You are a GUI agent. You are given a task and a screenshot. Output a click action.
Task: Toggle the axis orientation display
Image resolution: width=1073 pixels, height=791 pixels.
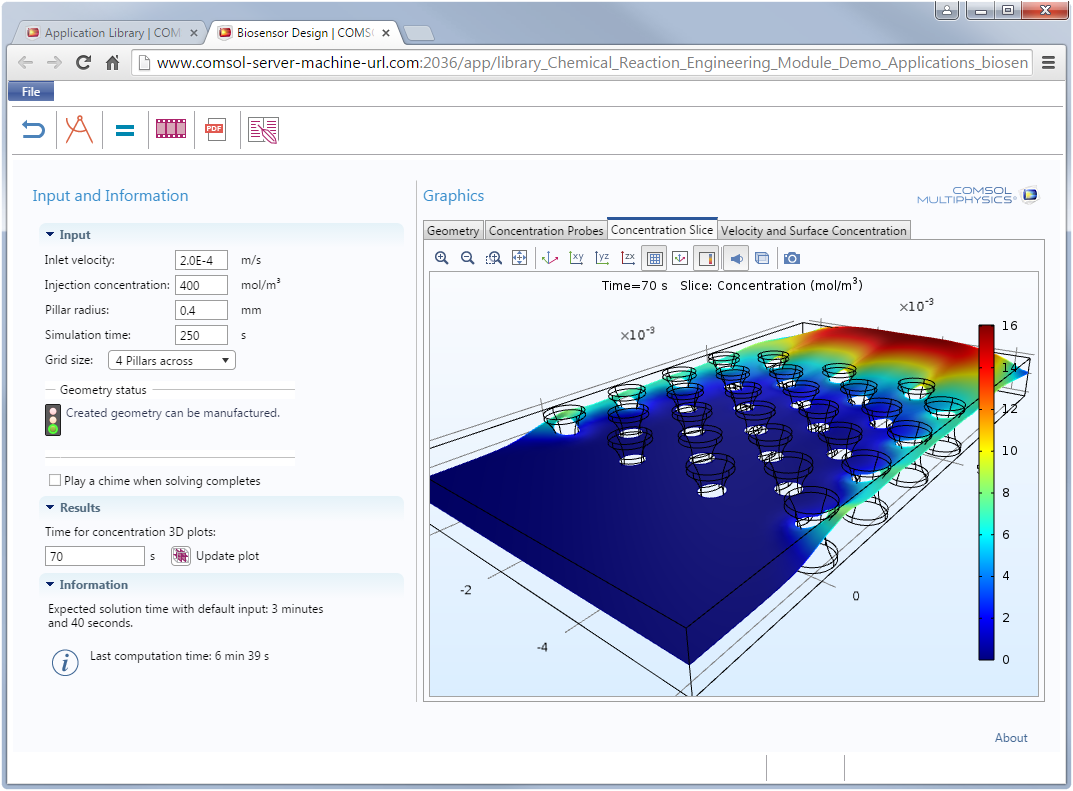pos(680,259)
